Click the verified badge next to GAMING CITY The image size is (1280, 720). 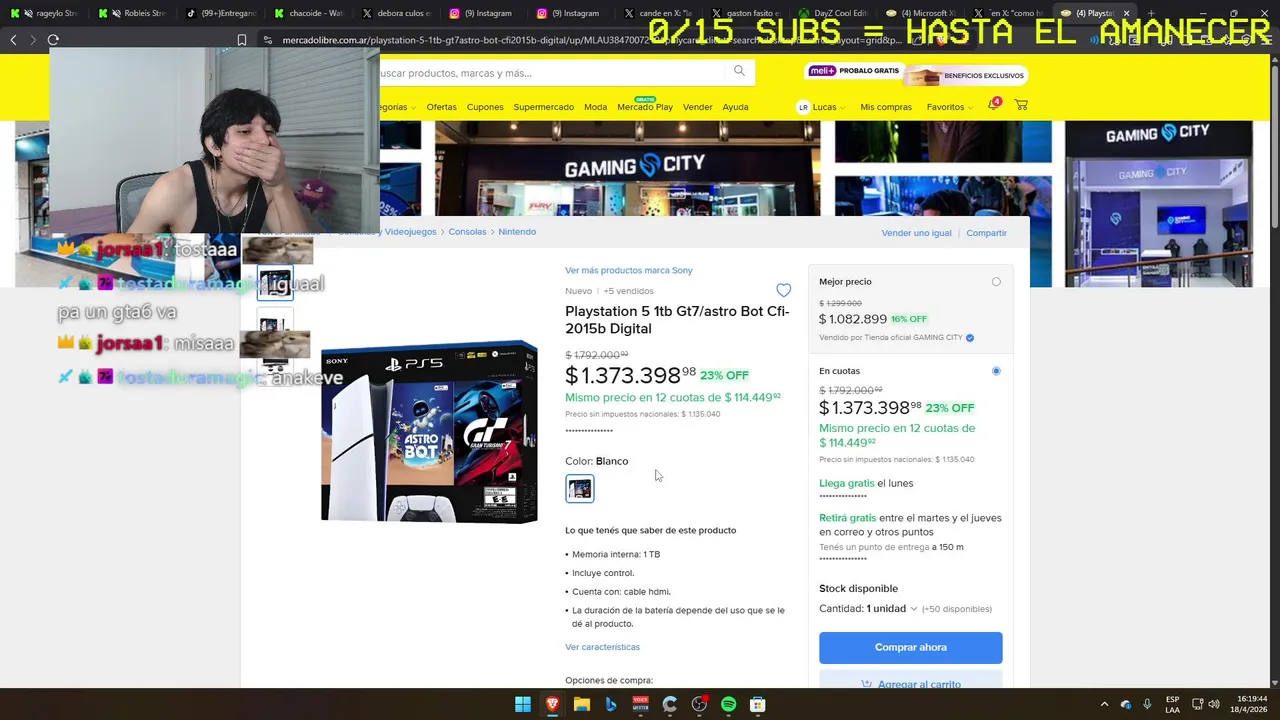tap(970, 338)
